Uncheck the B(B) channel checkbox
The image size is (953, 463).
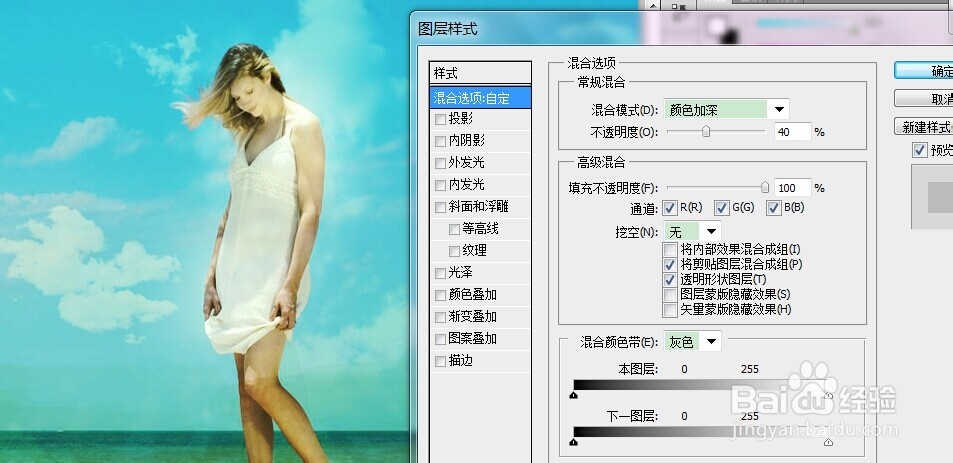point(774,208)
